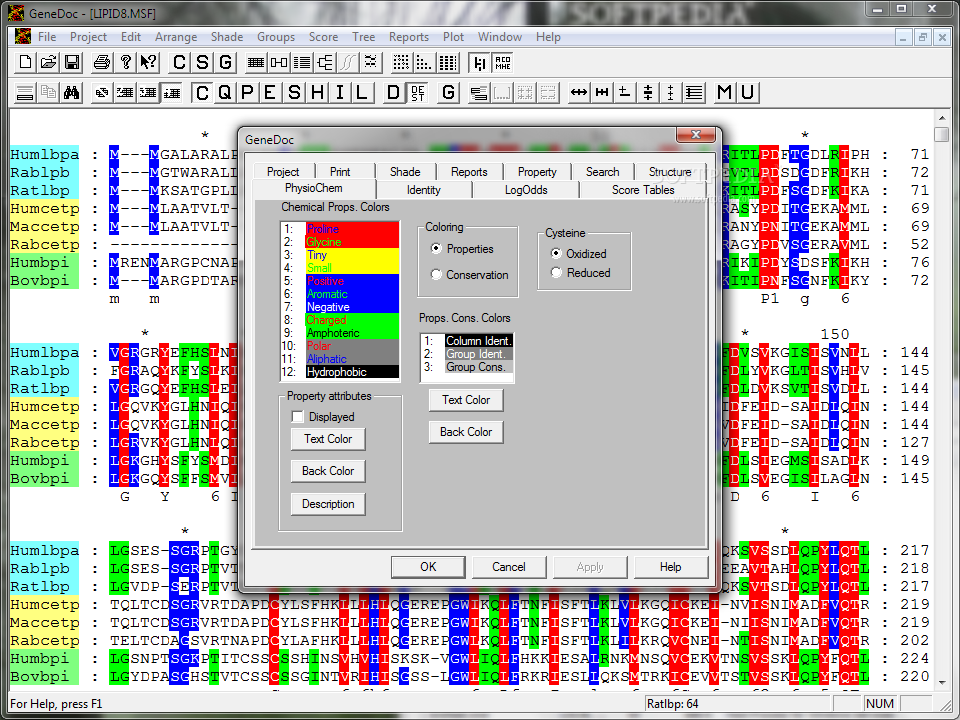Image resolution: width=960 pixels, height=720 pixels.
Task: Click the vertical scrollbar down arrow
Action: pyautogui.click(x=942, y=683)
